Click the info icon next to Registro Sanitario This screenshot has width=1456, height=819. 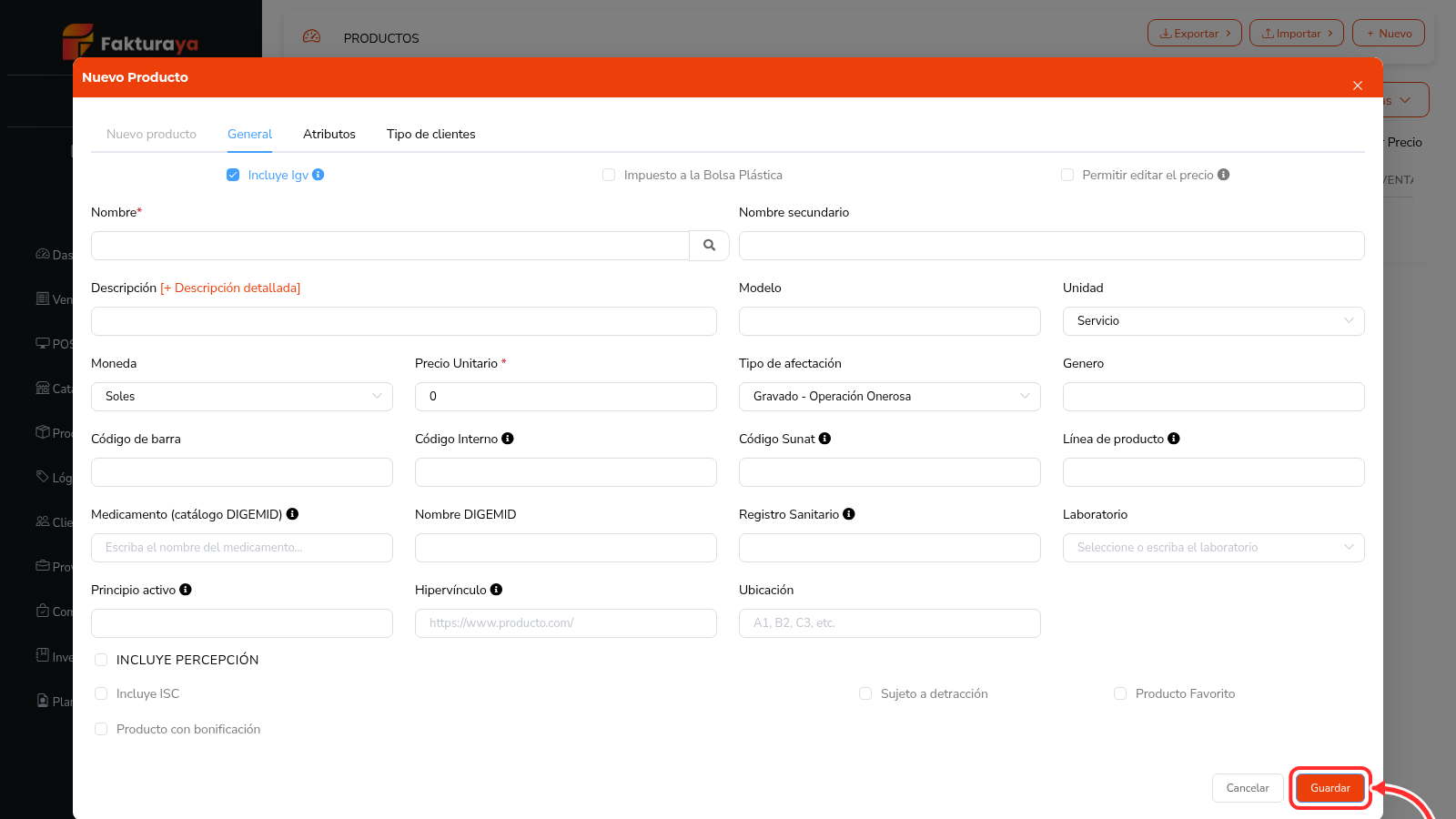click(849, 514)
